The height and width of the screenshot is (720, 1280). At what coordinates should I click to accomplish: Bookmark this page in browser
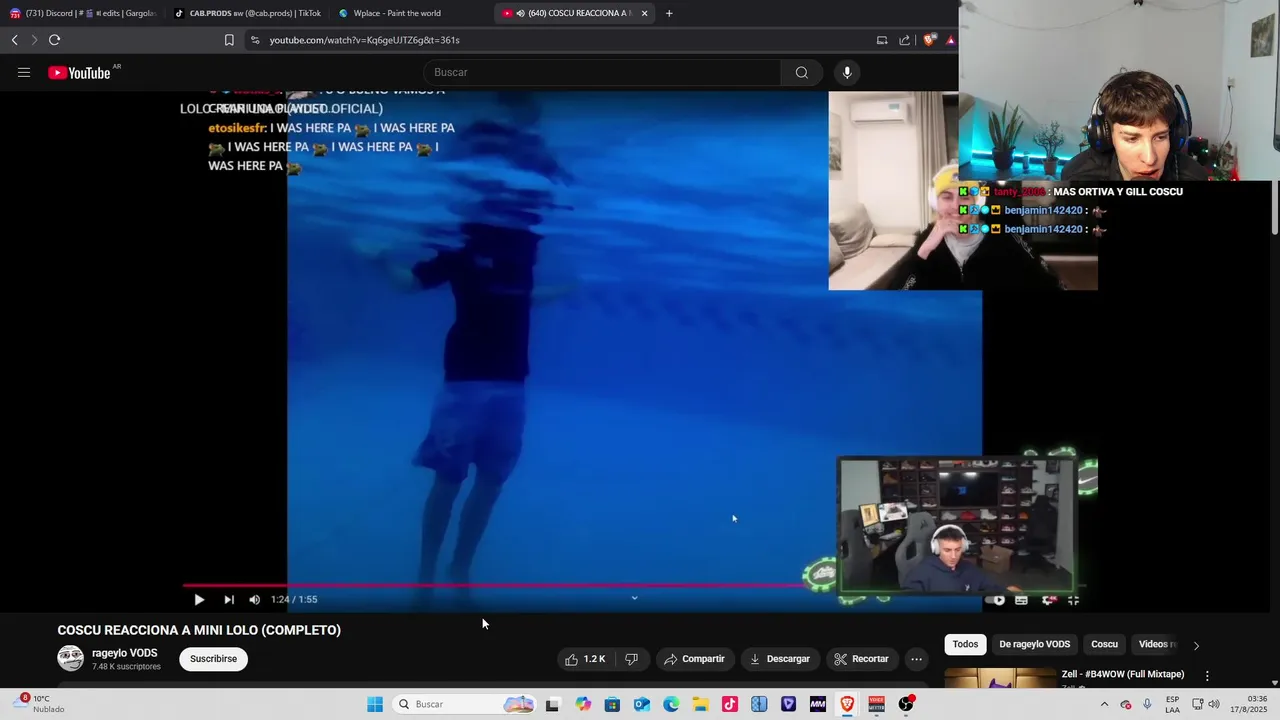coord(229,40)
